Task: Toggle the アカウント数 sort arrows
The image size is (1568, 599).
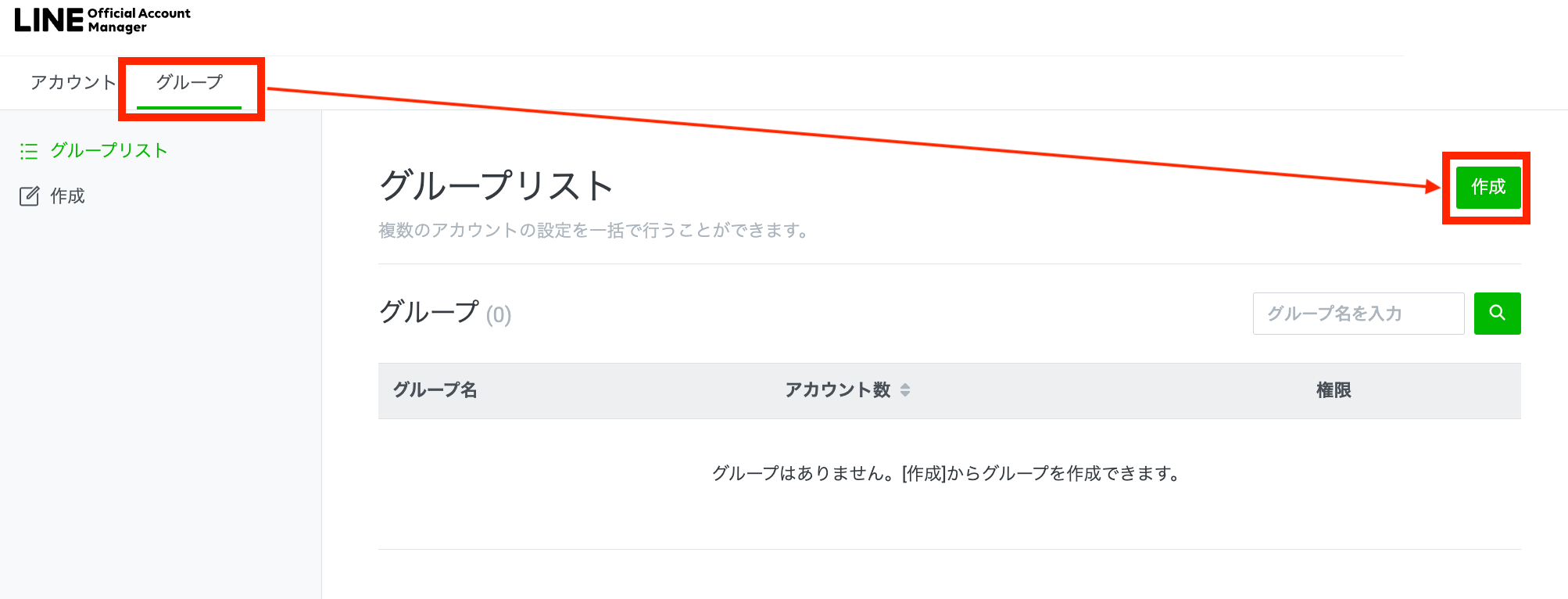Action: [x=905, y=390]
